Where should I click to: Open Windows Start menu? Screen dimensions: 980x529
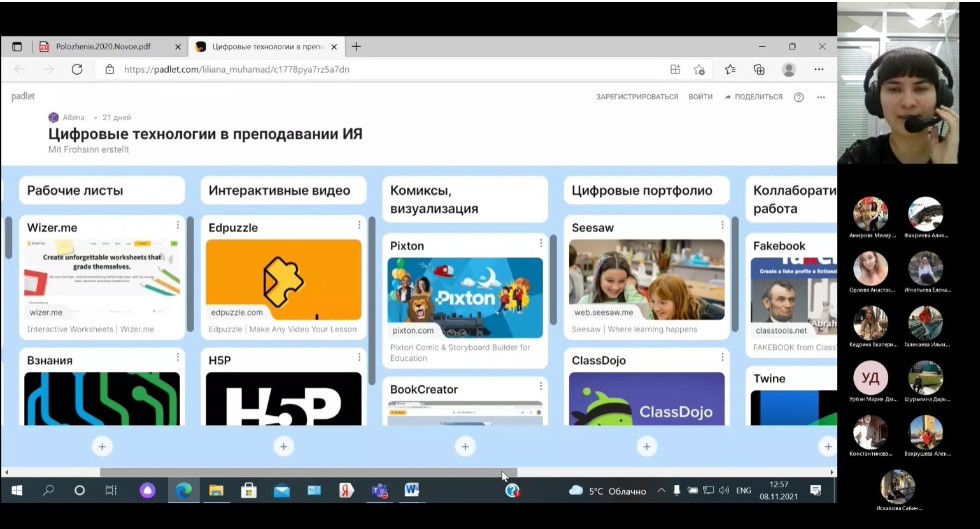click(x=17, y=491)
